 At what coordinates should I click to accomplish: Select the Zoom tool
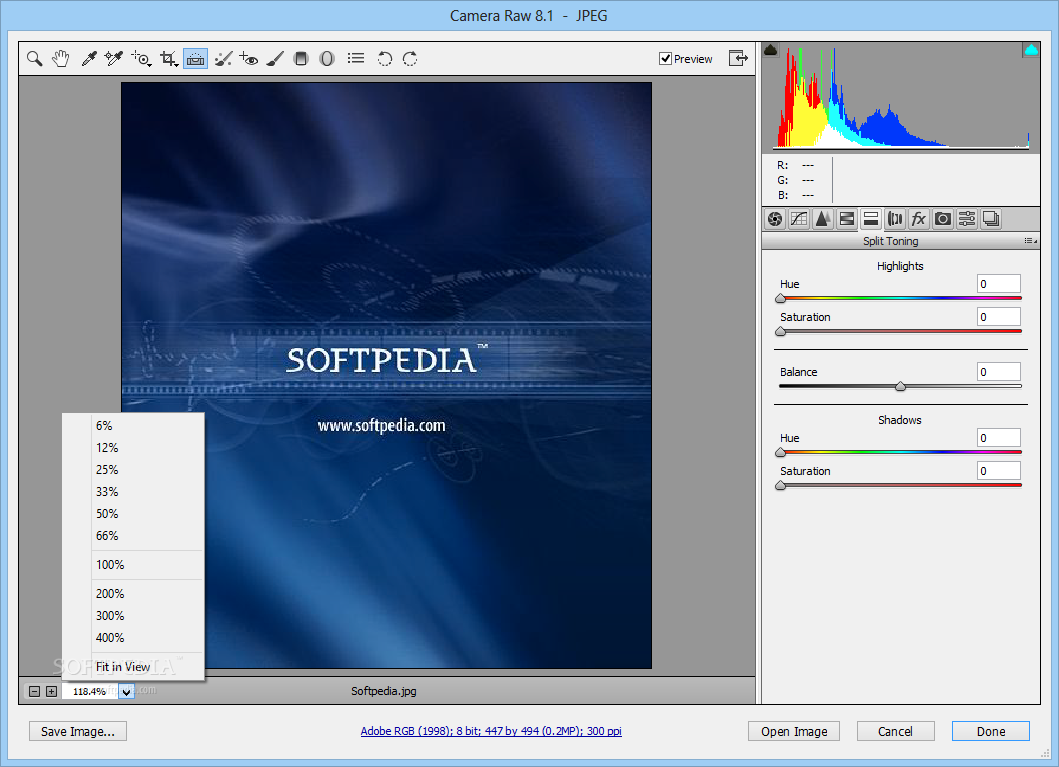click(34, 59)
